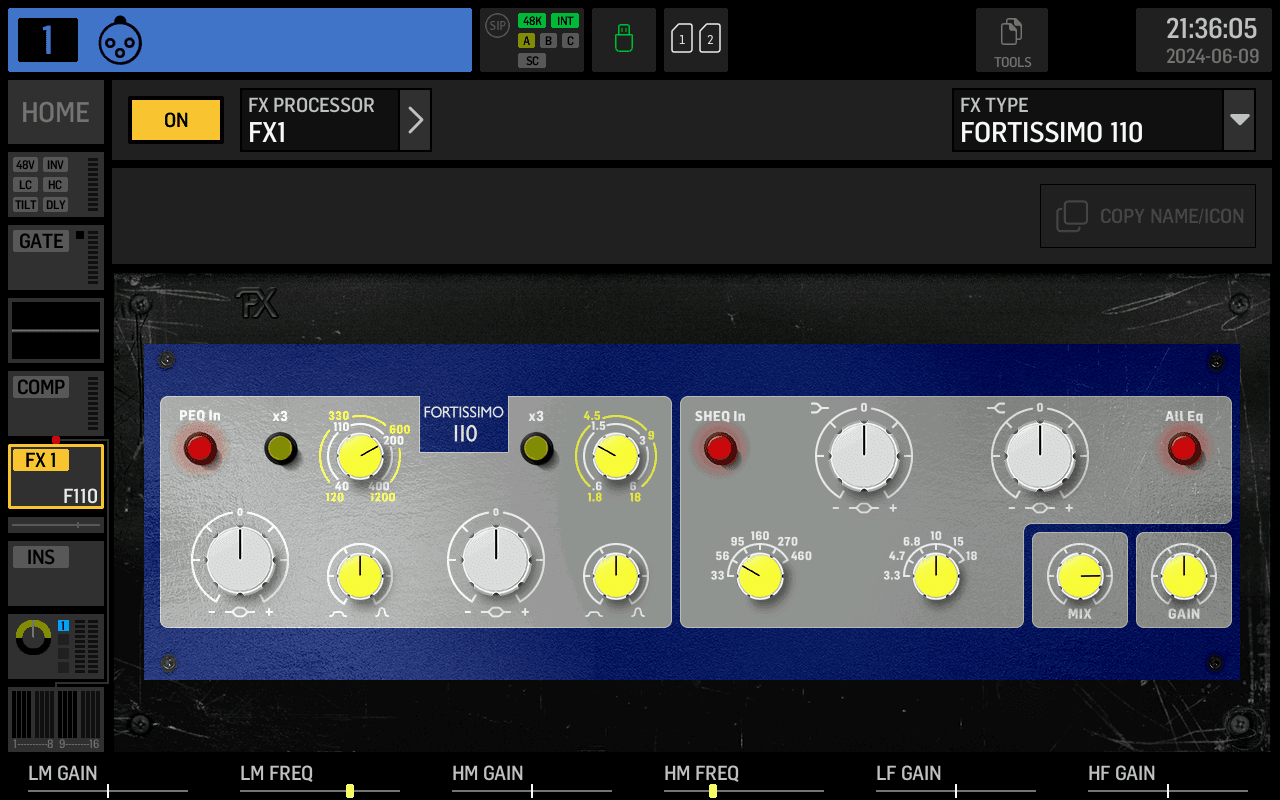This screenshot has height=800, width=1280.
Task: Click the SC indicator in status block
Action: coord(532,61)
